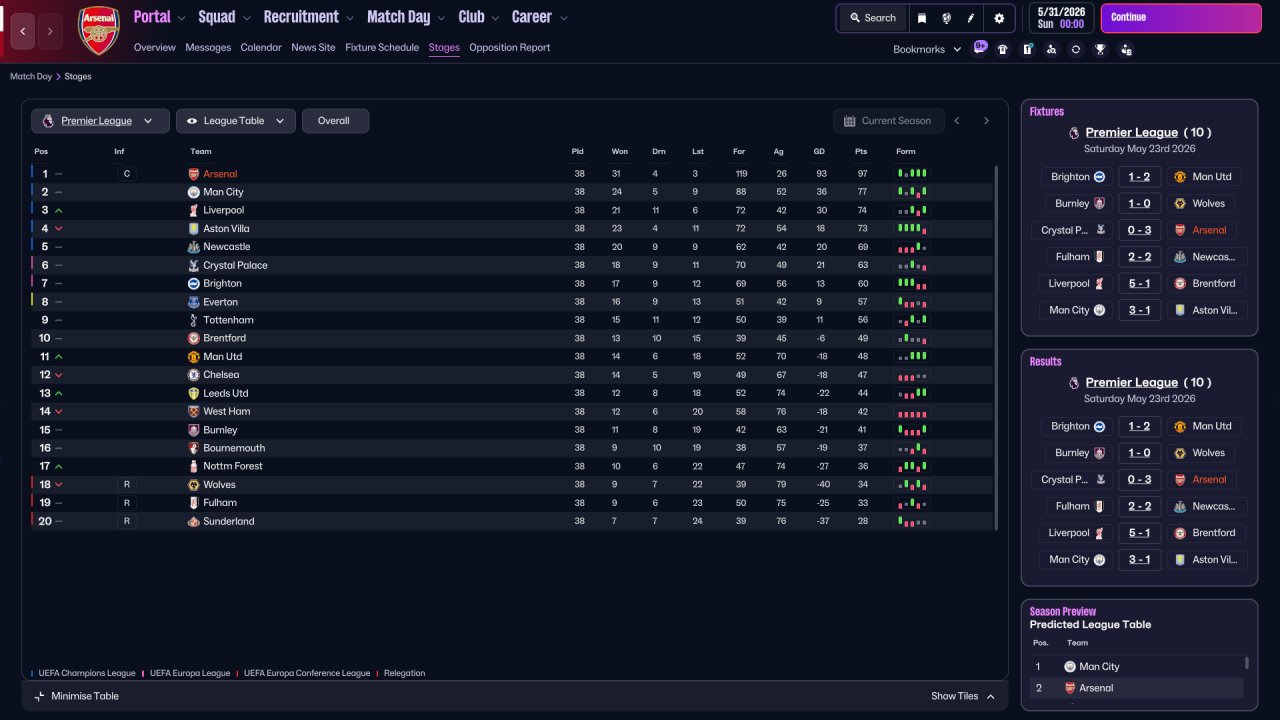The image size is (1280, 720).
Task: Collapse tiles with Show Tiles
Action: [963, 696]
